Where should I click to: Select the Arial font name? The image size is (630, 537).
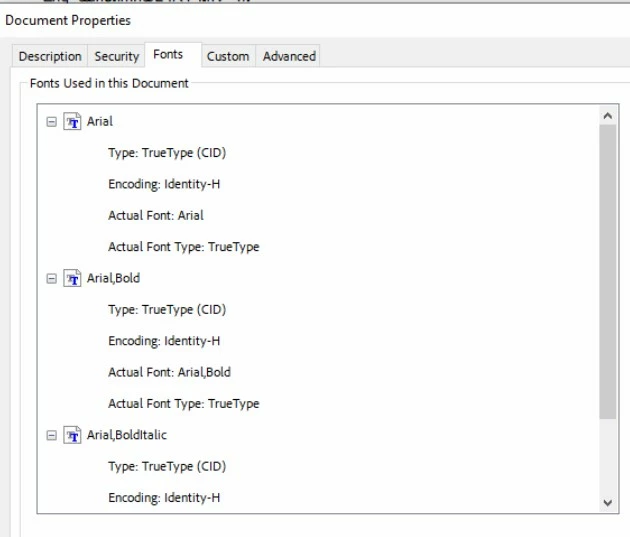100,121
